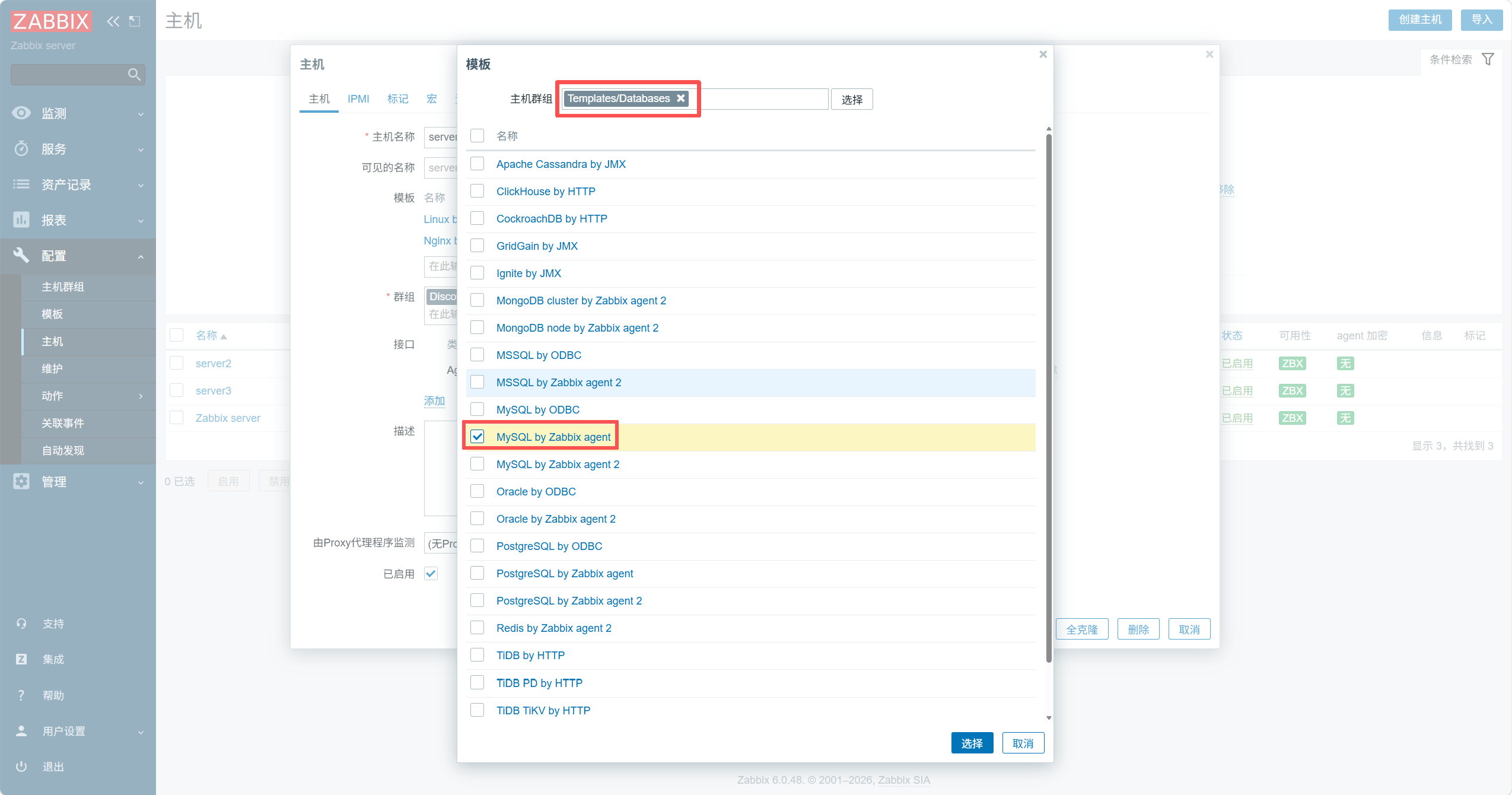Expand the 管理 menu
This screenshot has width=1512, height=795.
(141, 482)
